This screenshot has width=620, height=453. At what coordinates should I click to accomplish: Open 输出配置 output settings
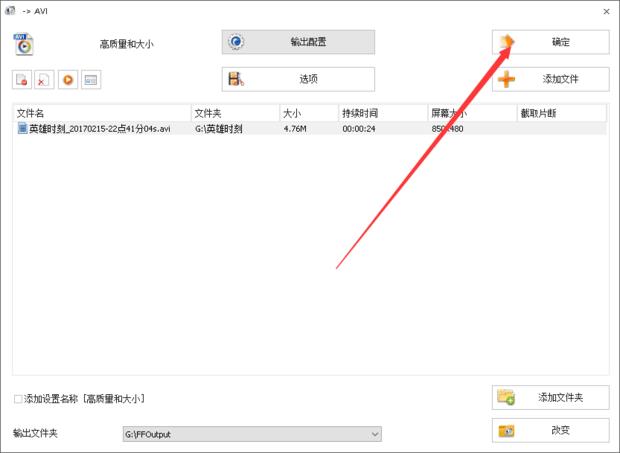pos(298,42)
